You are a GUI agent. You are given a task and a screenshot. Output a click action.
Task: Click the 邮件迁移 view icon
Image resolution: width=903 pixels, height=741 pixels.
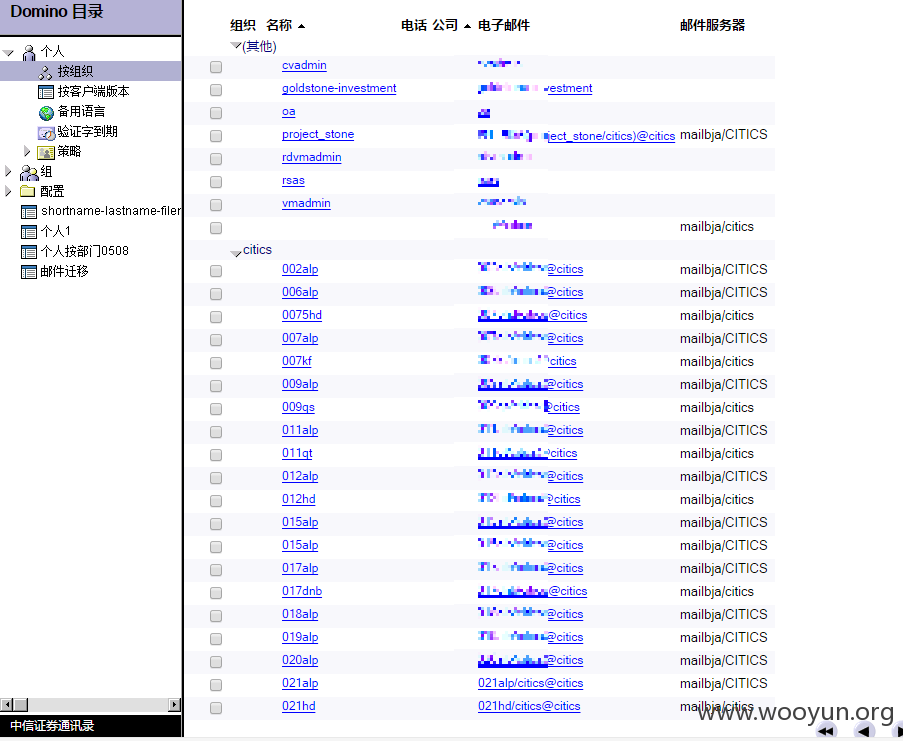[29, 272]
